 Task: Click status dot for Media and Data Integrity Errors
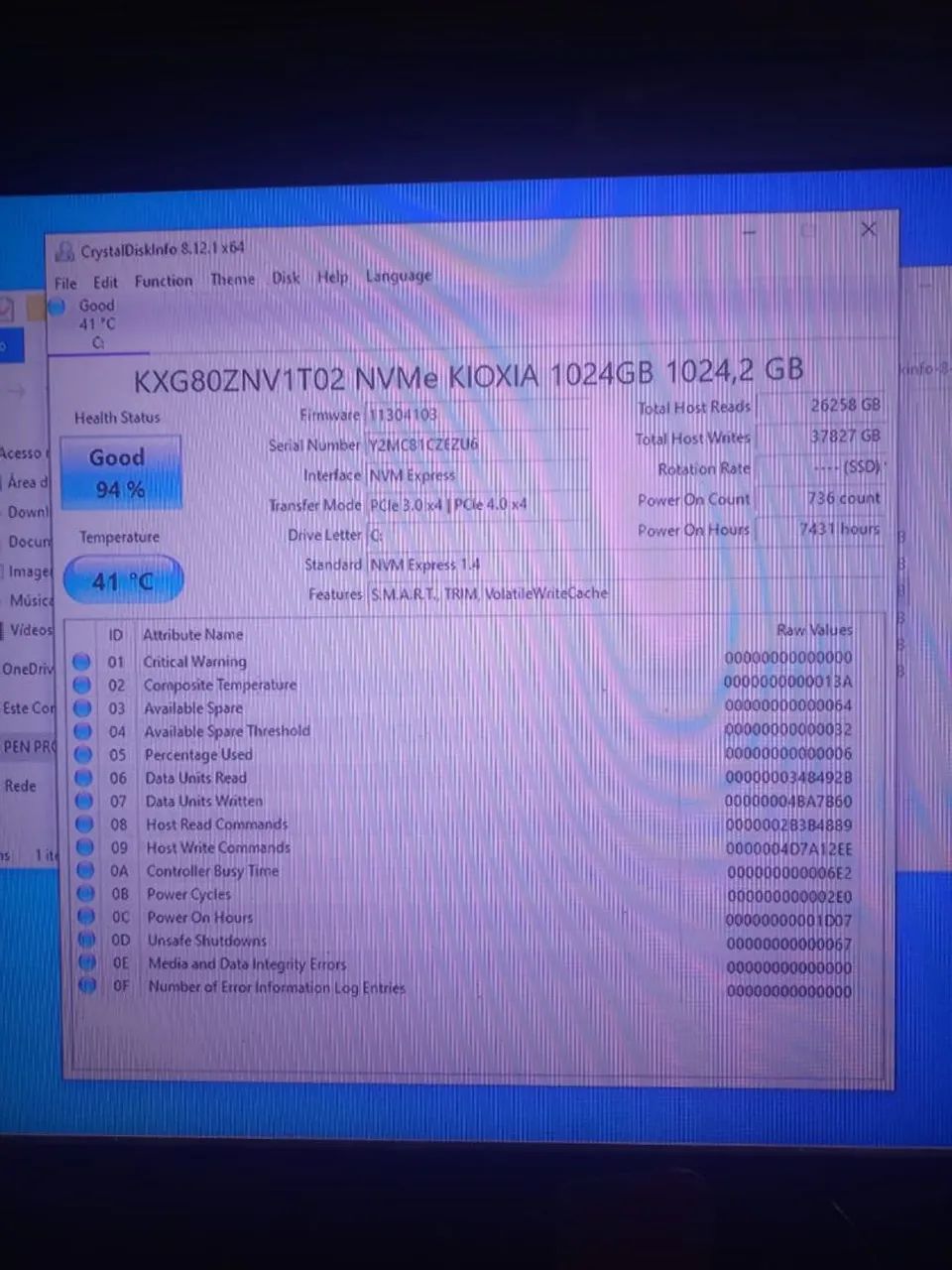click(88, 963)
